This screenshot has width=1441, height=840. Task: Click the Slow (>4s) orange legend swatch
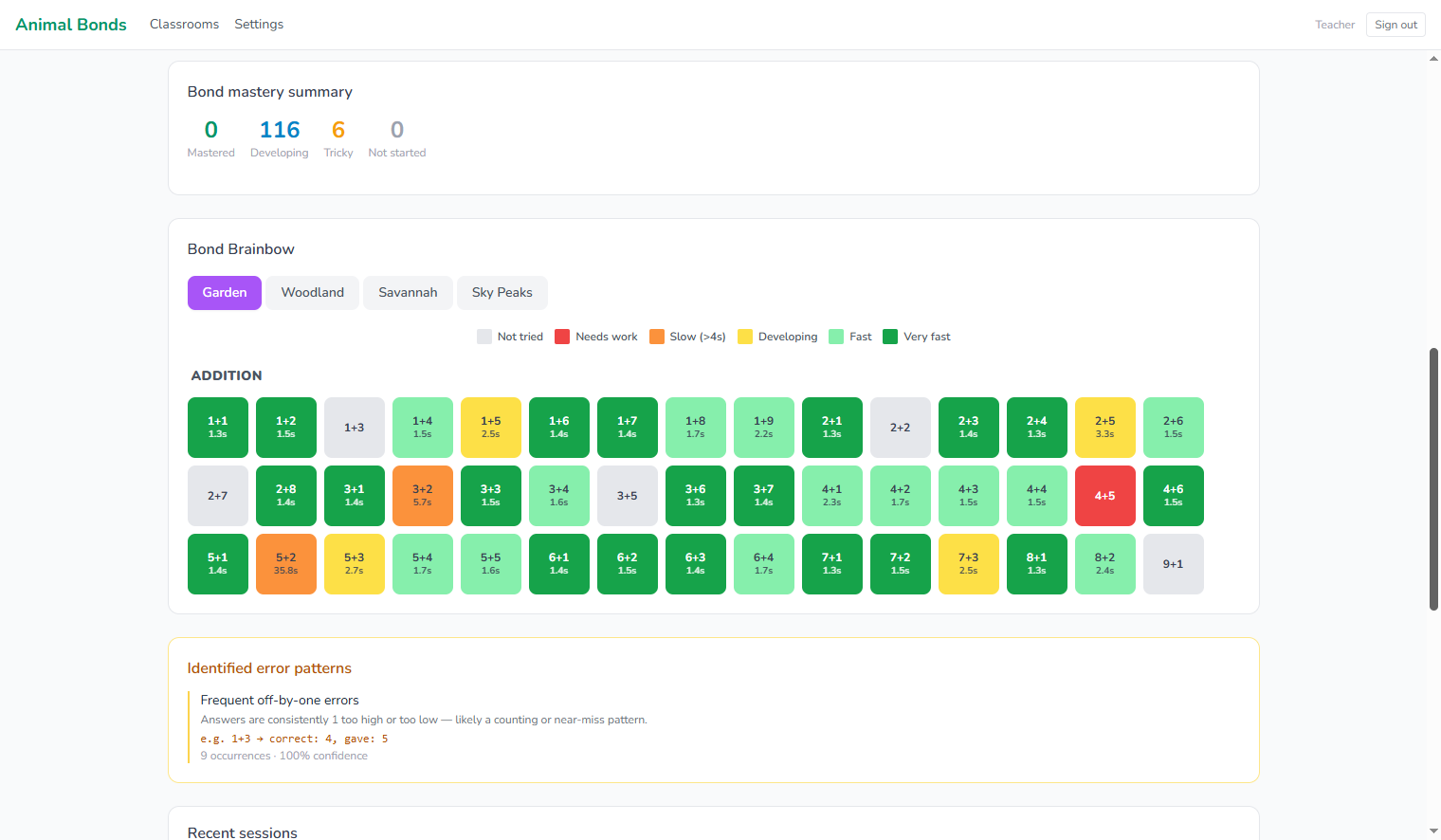657,337
